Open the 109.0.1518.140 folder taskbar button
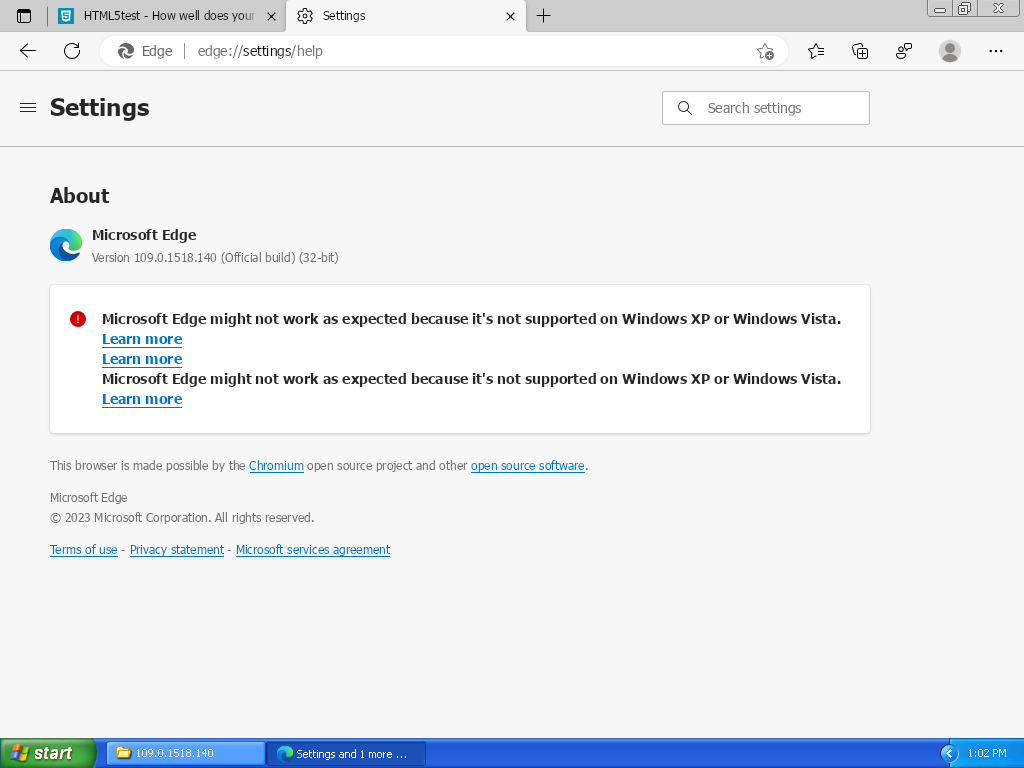Image resolution: width=1024 pixels, height=768 pixels. (x=185, y=753)
